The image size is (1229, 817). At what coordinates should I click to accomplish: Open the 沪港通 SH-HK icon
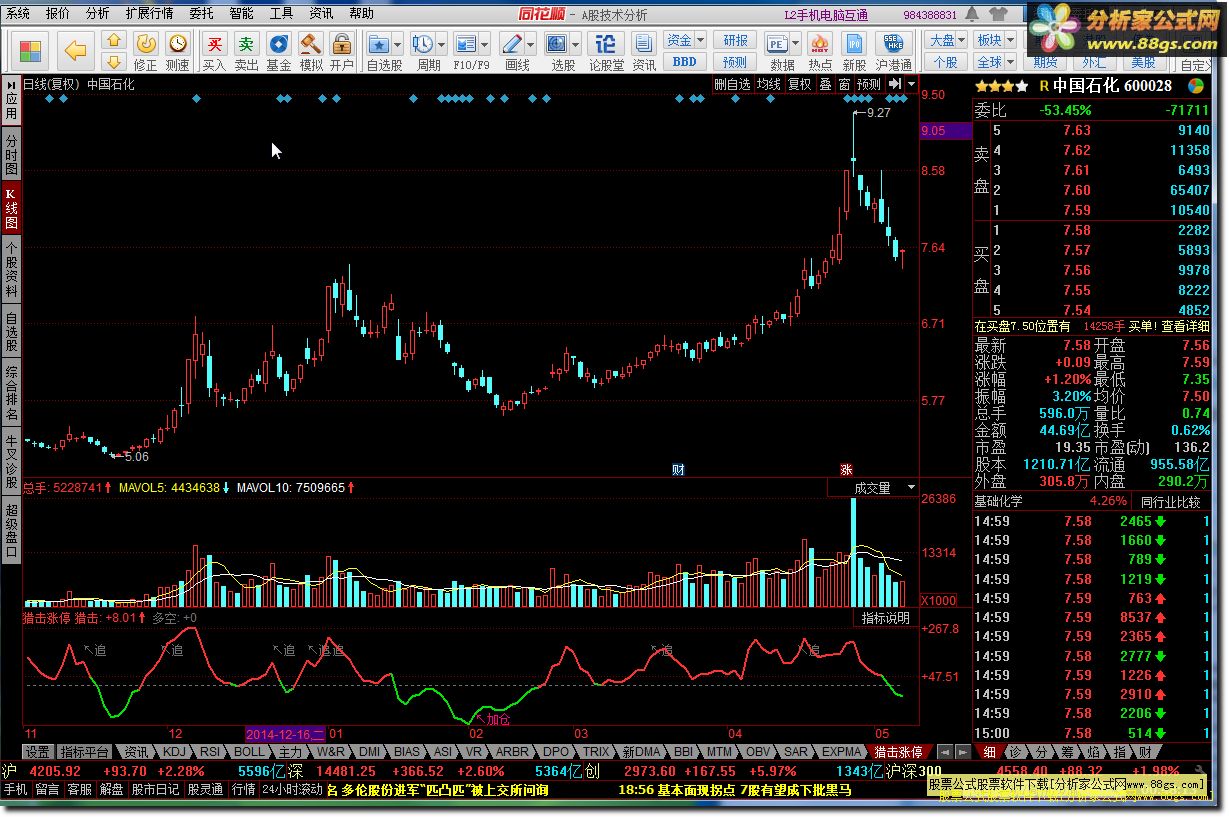(x=893, y=51)
